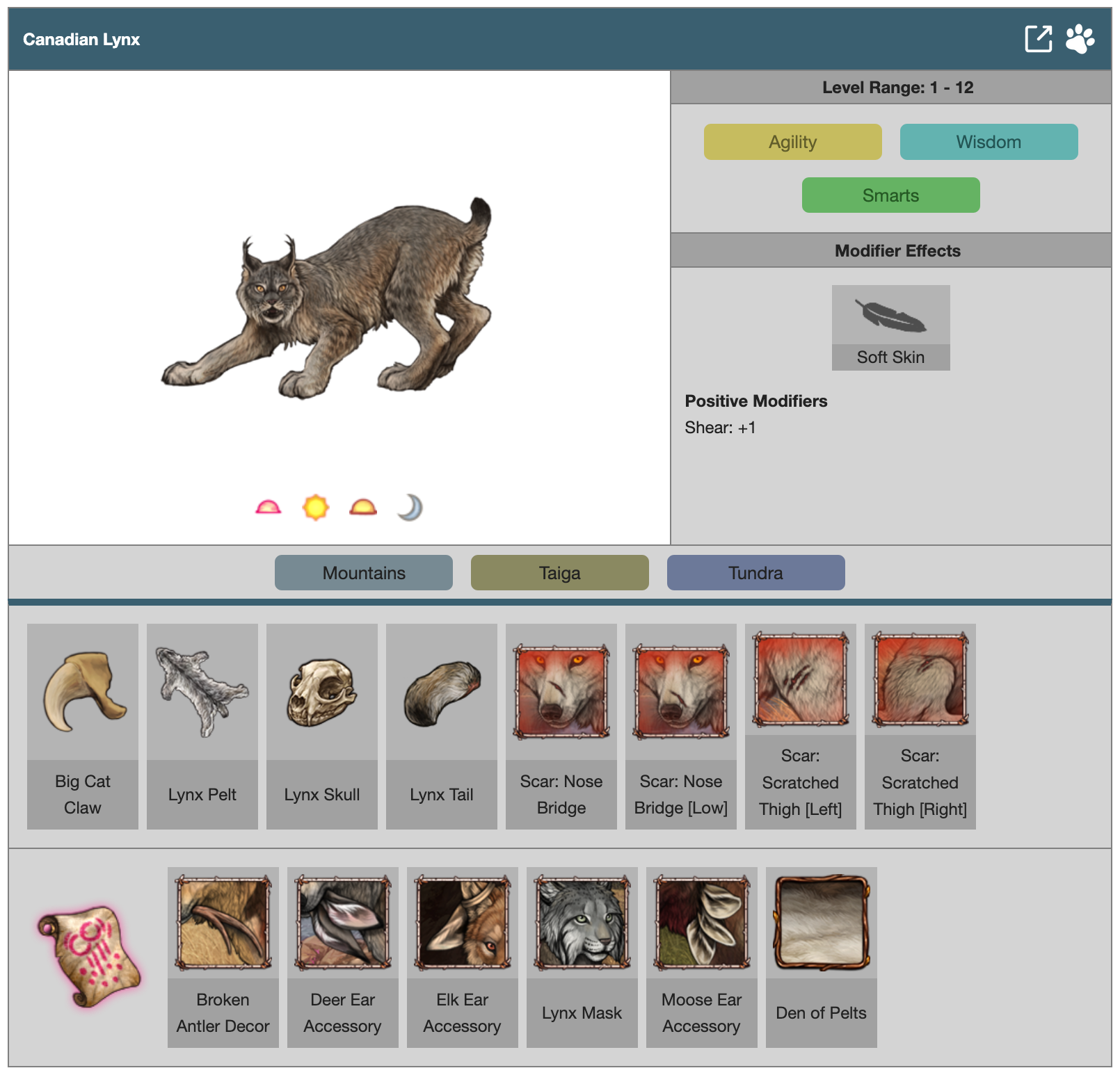
Task: Click the sun daytime icon
Action: coord(315,508)
